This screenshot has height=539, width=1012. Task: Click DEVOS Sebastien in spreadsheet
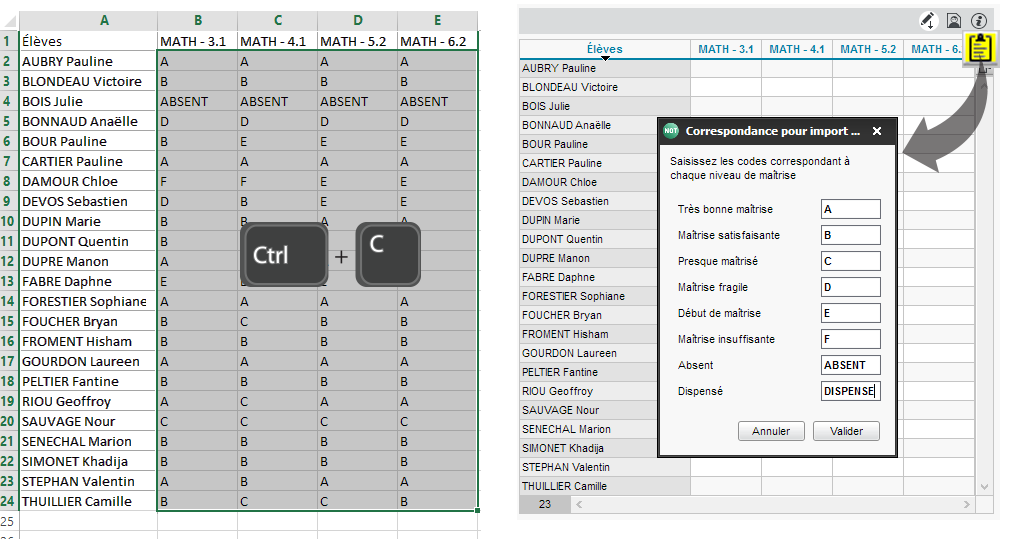[88, 201]
